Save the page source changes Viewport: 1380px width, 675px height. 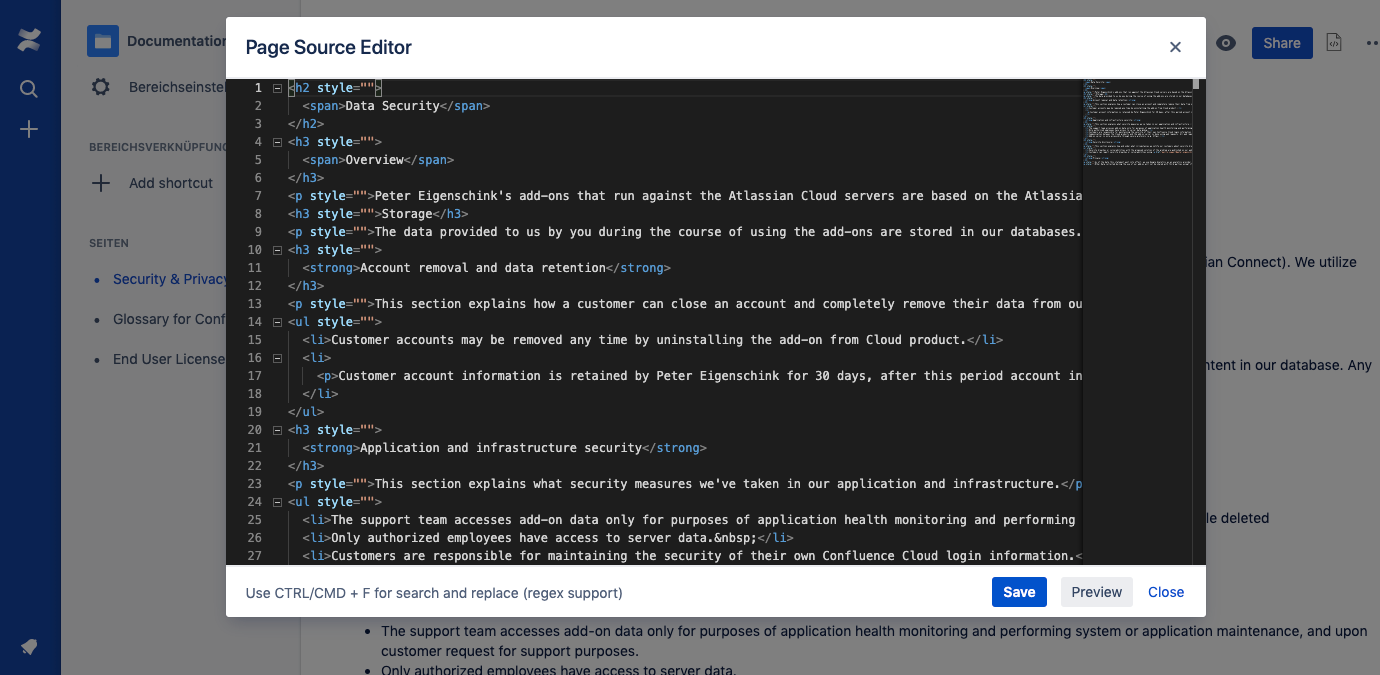tap(1019, 592)
